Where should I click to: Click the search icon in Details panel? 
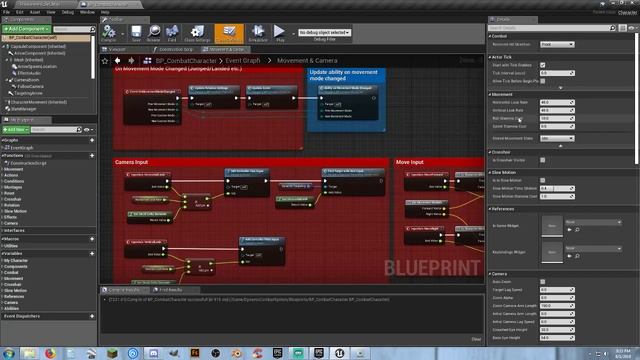coord(612,28)
